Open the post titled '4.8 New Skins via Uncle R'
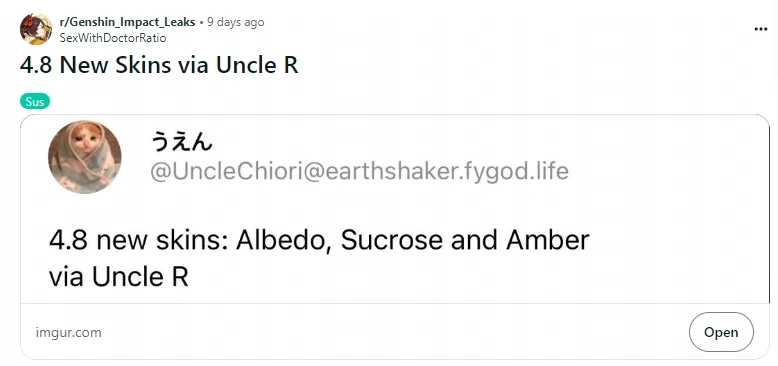 pos(159,65)
